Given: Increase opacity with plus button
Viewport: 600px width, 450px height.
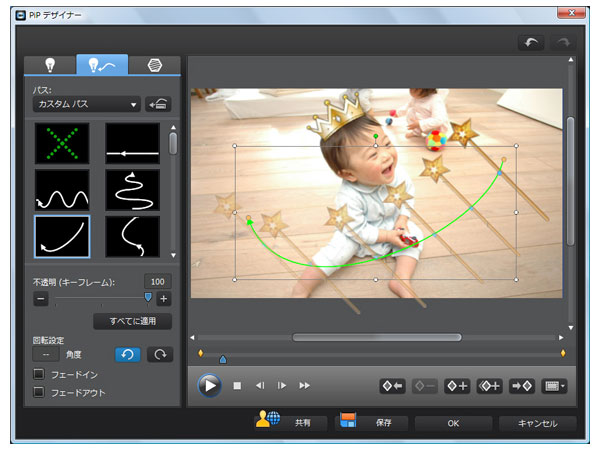Looking at the screenshot, I should coord(163,298).
